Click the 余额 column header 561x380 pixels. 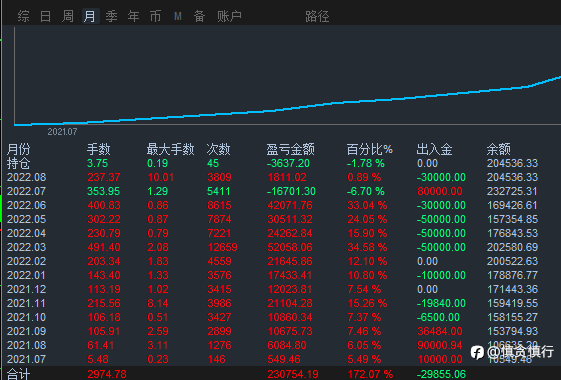tap(498, 149)
